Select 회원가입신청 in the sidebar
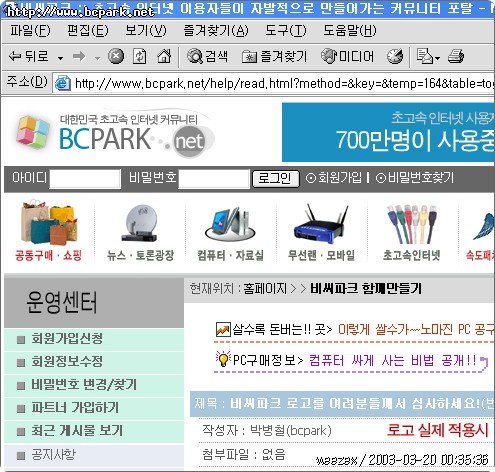495x472 pixels. (94, 339)
